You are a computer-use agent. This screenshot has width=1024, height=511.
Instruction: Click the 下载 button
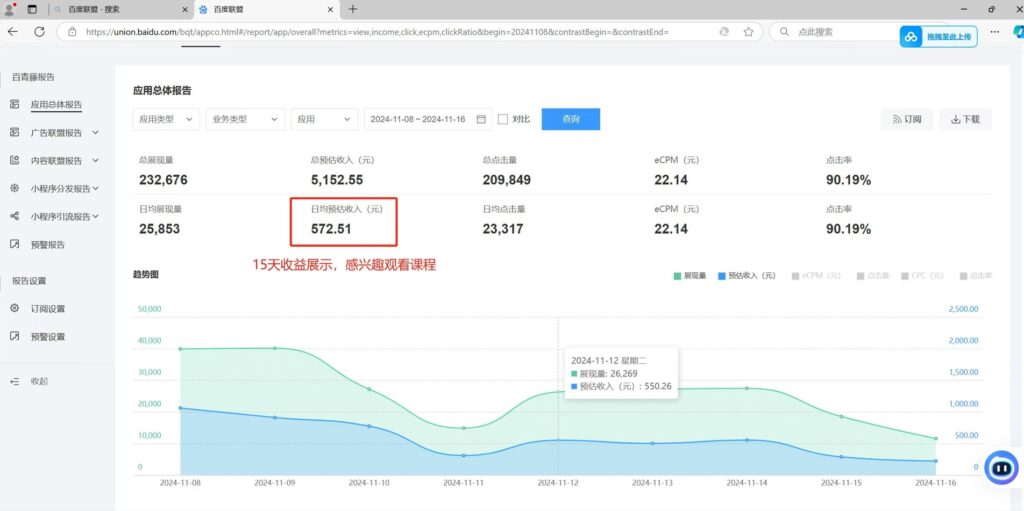(965, 119)
